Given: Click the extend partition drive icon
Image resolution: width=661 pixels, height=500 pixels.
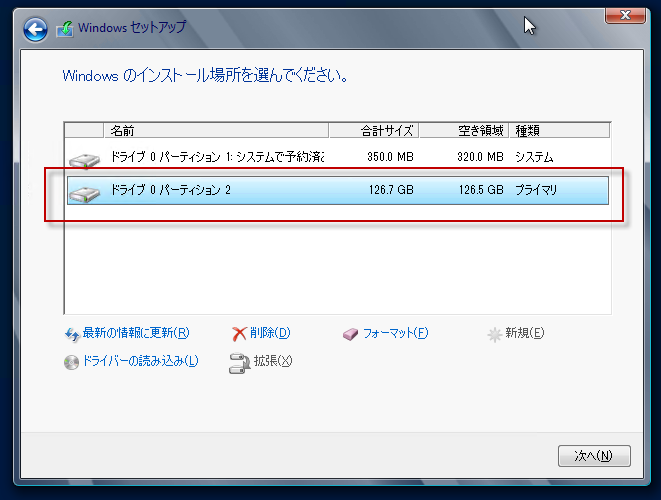Looking at the screenshot, I should 239,363.
